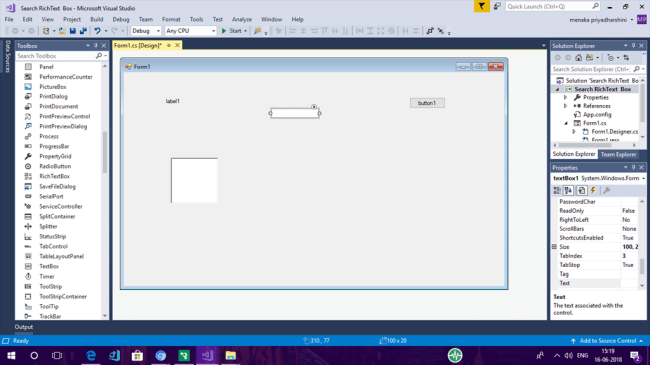
Task: Click the Undo toolbar icon
Action: tap(97, 31)
